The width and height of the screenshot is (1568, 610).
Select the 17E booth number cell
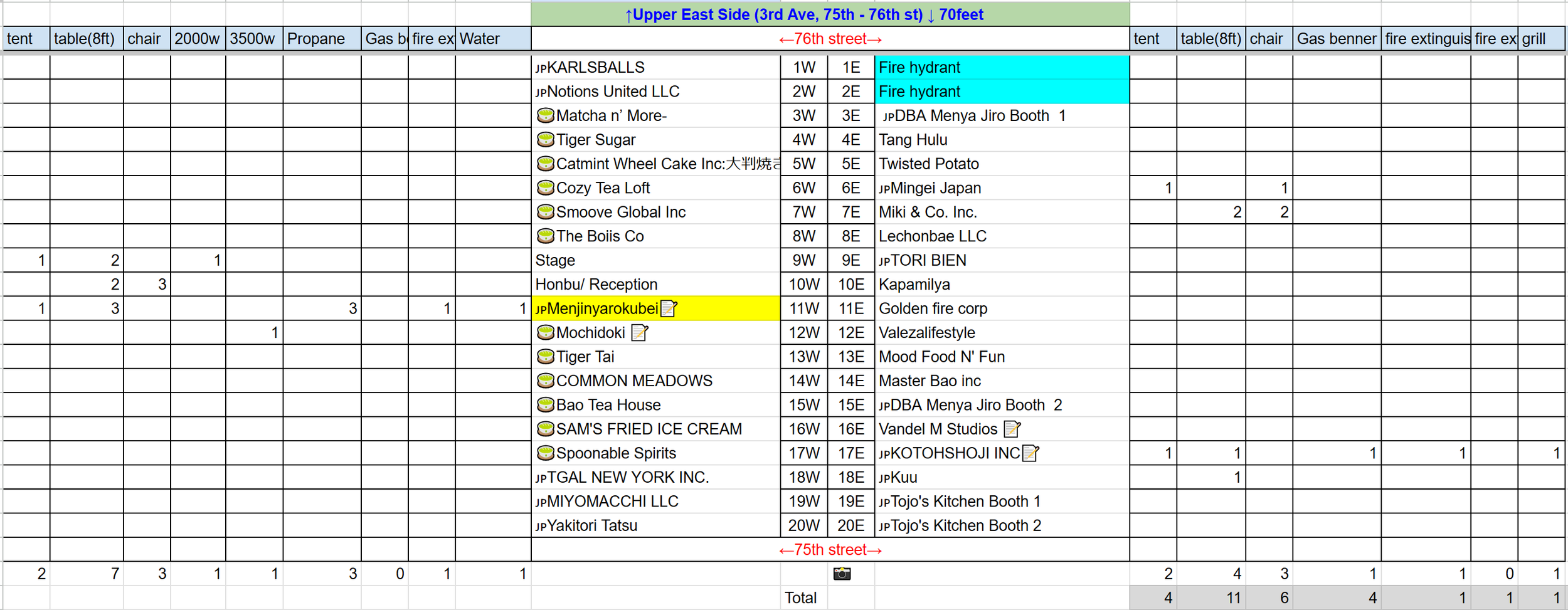click(851, 453)
